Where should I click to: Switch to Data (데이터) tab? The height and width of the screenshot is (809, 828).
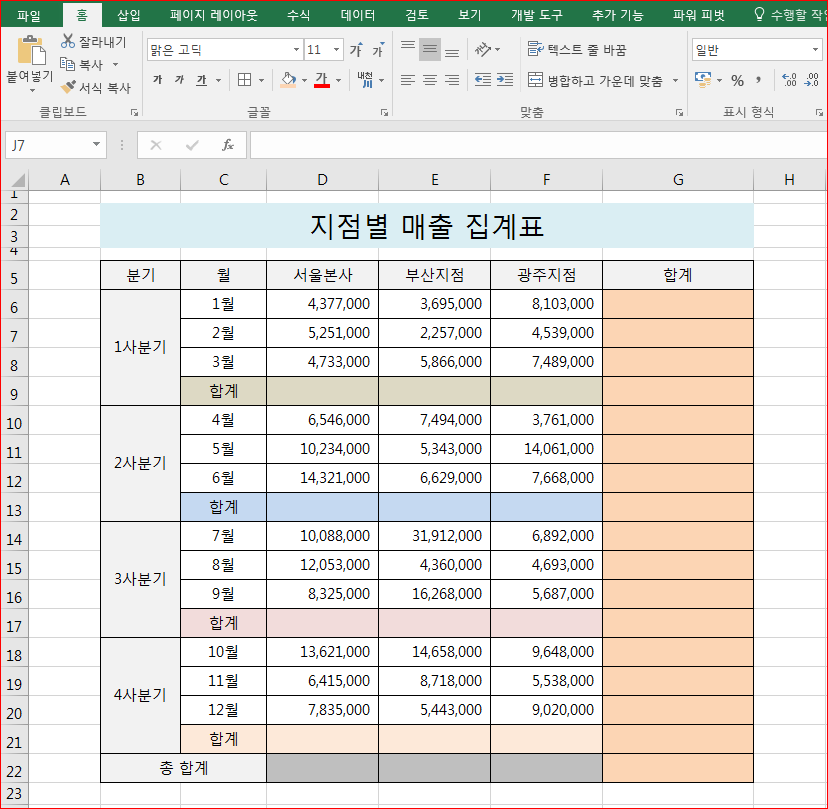[x=358, y=15]
